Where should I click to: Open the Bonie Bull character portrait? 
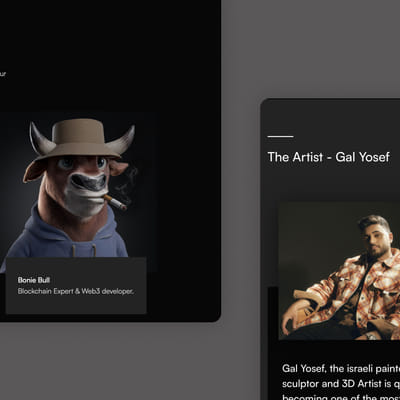click(x=79, y=192)
